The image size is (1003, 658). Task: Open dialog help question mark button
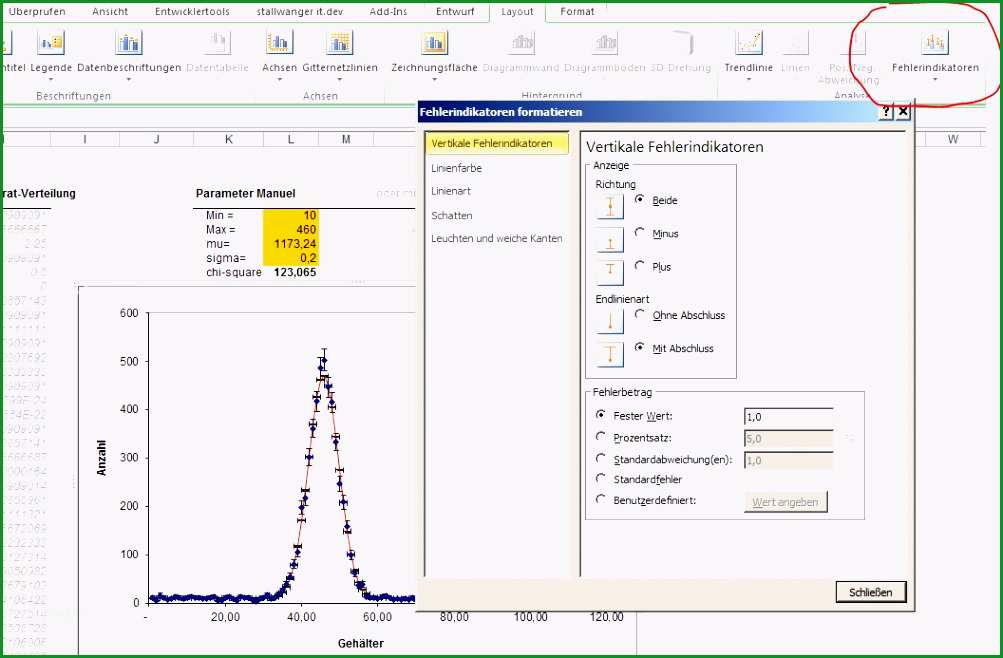(x=886, y=112)
